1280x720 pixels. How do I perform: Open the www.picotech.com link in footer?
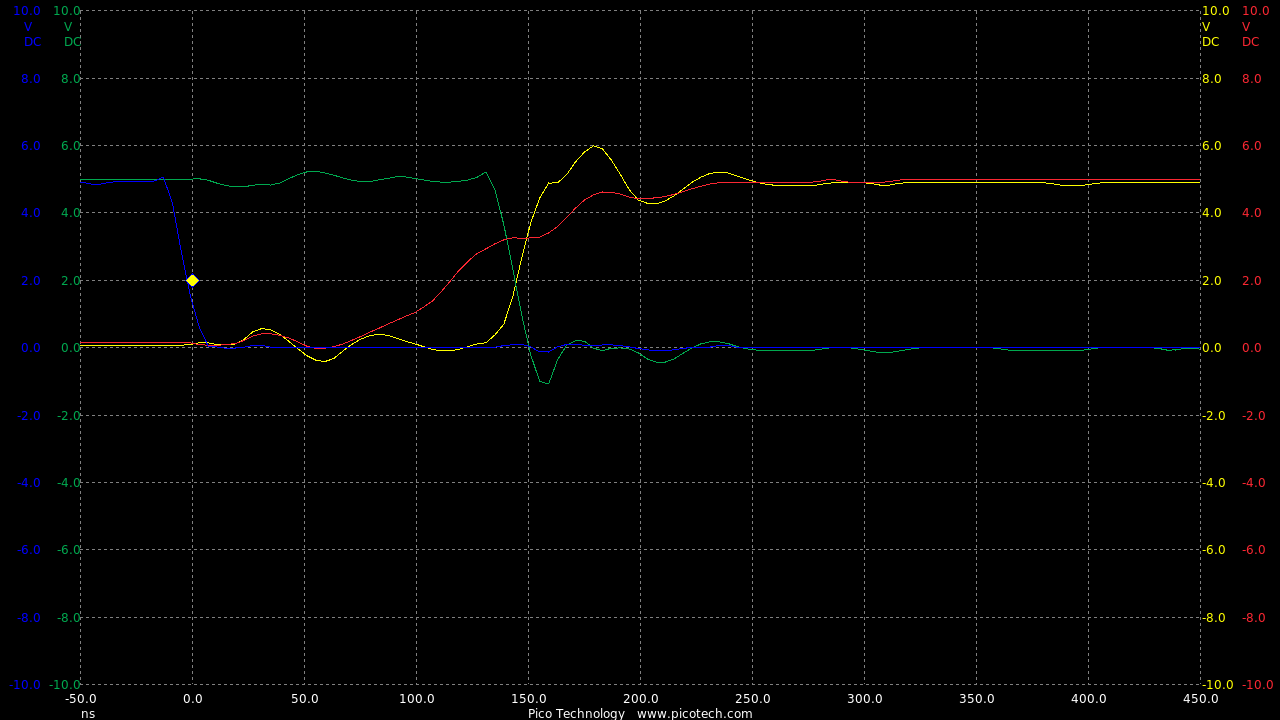[694, 713]
